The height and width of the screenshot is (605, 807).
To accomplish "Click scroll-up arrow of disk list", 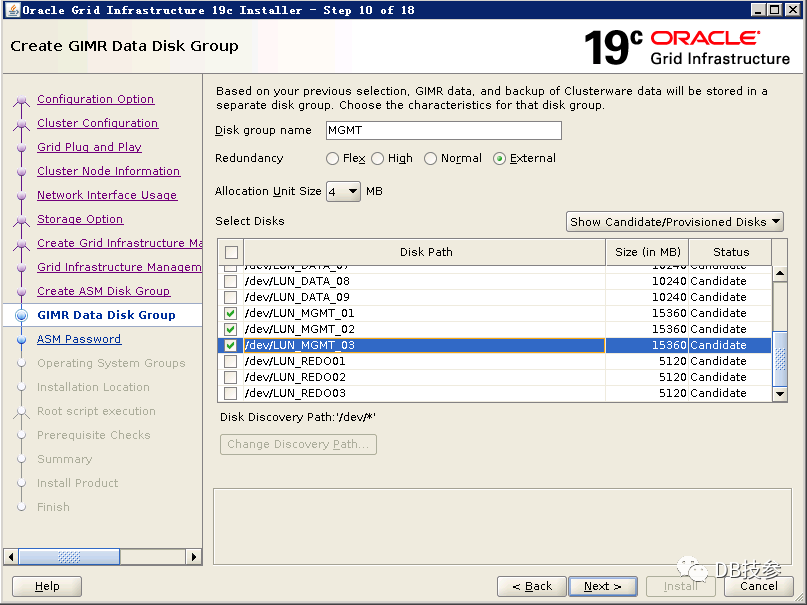I will (781, 273).
